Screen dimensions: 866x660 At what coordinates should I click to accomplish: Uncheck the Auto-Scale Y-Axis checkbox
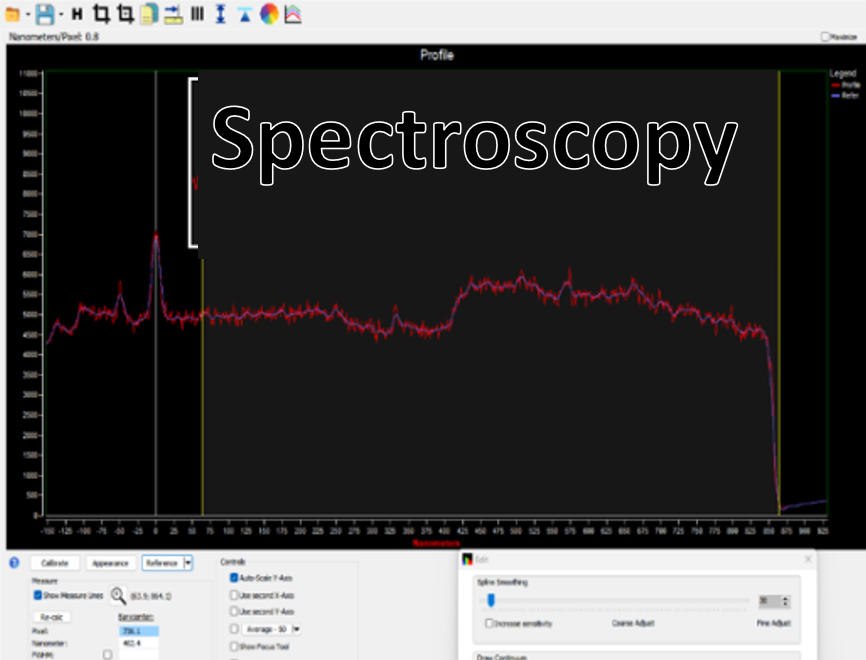tap(234, 578)
